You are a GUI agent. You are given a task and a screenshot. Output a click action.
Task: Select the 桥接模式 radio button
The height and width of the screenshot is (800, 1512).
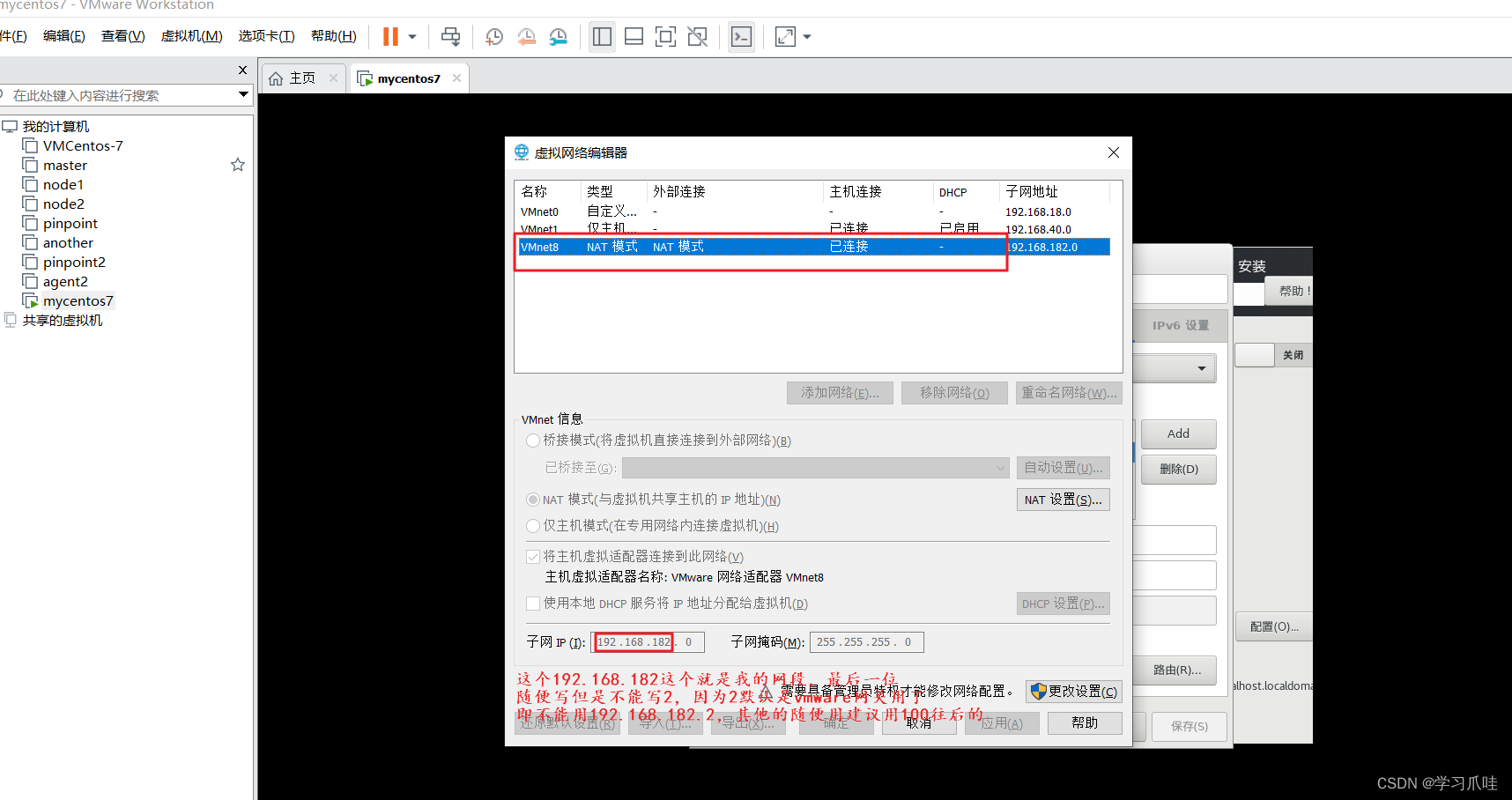tap(533, 441)
